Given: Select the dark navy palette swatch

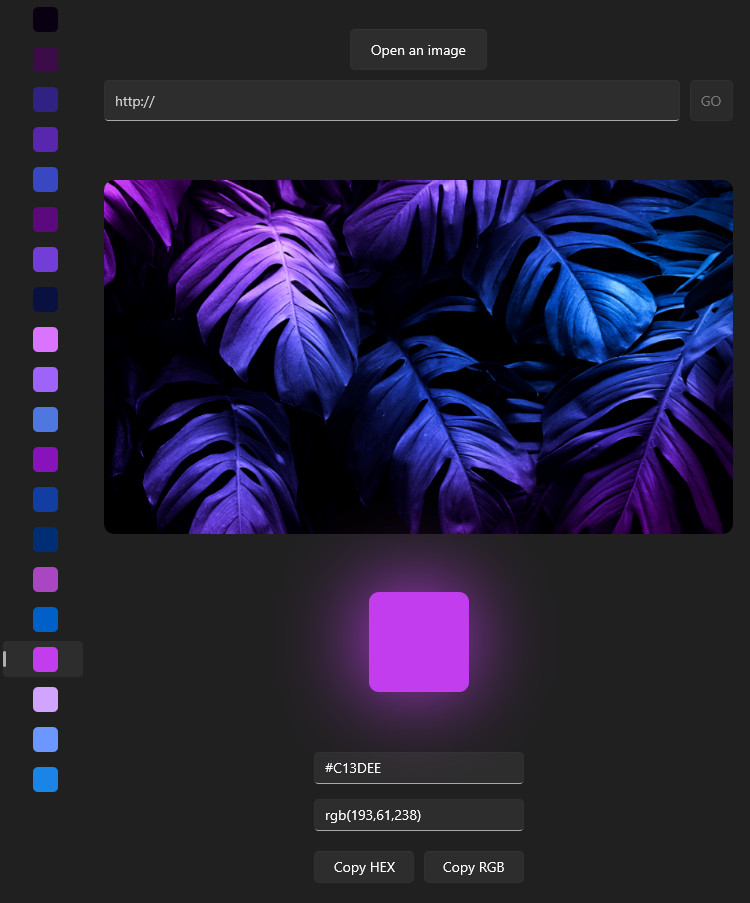Looking at the screenshot, I should pyautogui.click(x=46, y=299).
